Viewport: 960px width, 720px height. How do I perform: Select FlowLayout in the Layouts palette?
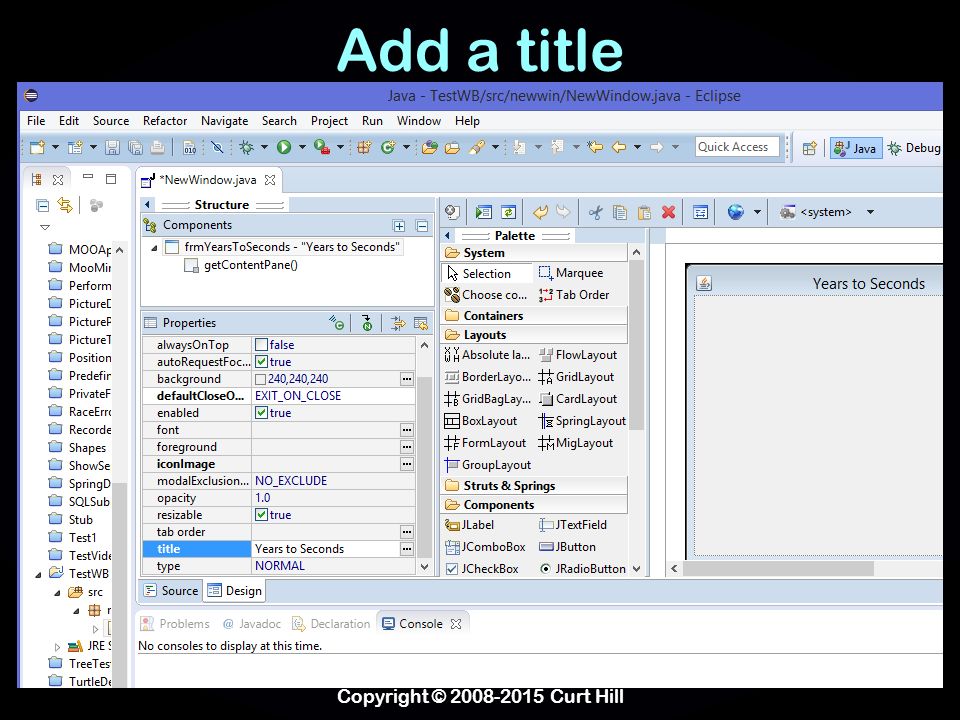(x=577, y=355)
